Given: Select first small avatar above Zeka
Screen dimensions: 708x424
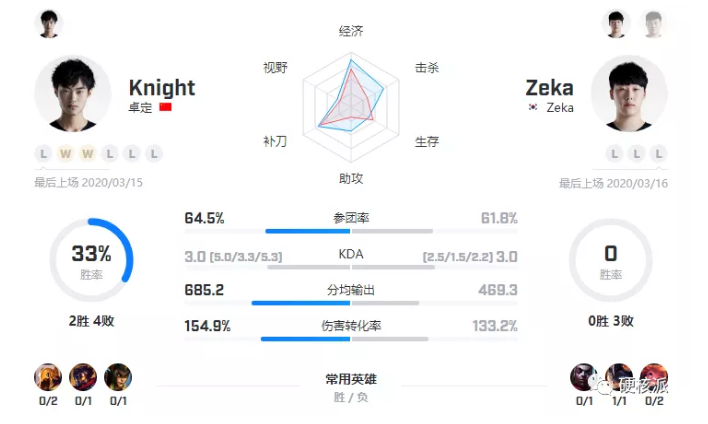Looking at the screenshot, I should pos(616,24).
